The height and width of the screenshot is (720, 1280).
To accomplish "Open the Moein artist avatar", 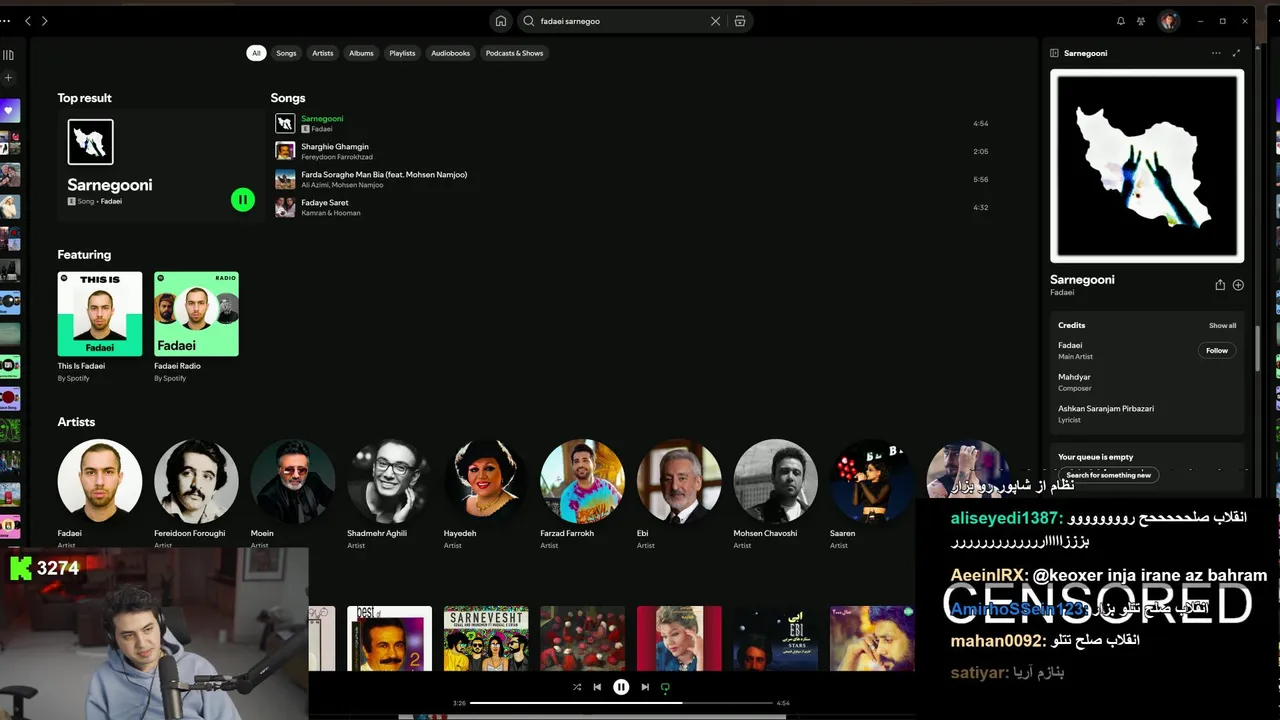I will (293, 481).
